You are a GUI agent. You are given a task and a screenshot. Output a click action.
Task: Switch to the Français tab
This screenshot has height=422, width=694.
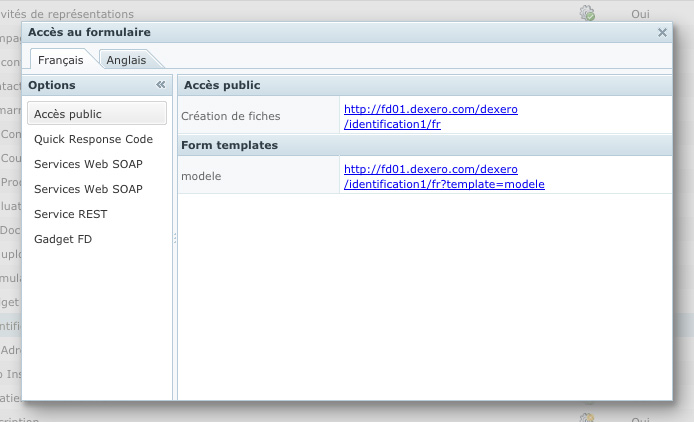[x=61, y=61]
